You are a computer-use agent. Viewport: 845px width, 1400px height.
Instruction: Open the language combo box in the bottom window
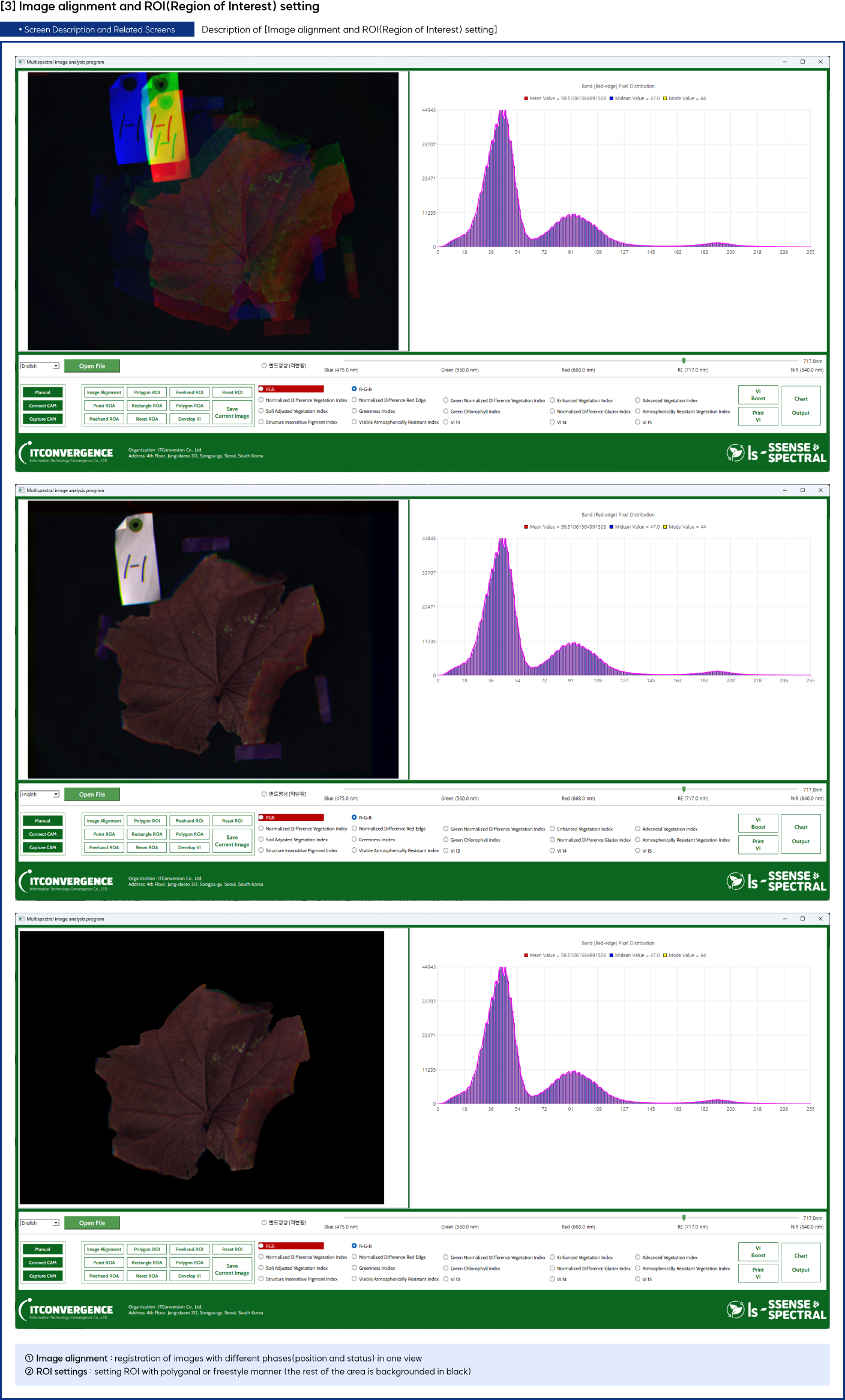click(x=40, y=1223)
